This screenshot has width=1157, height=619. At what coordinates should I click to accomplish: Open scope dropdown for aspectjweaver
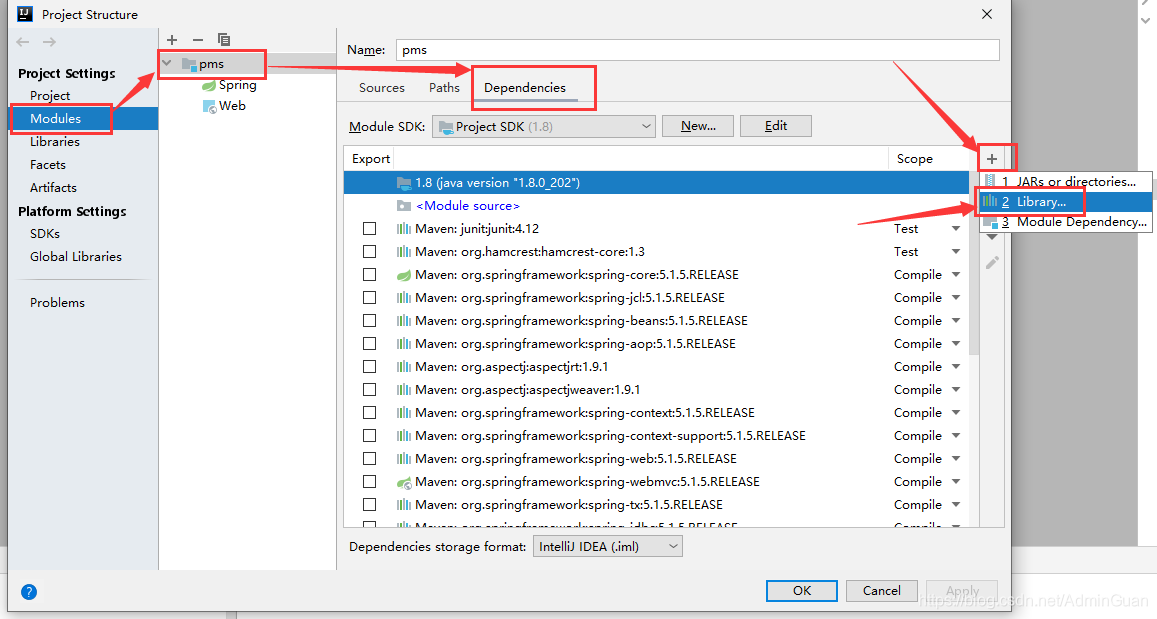click(956, 390)
